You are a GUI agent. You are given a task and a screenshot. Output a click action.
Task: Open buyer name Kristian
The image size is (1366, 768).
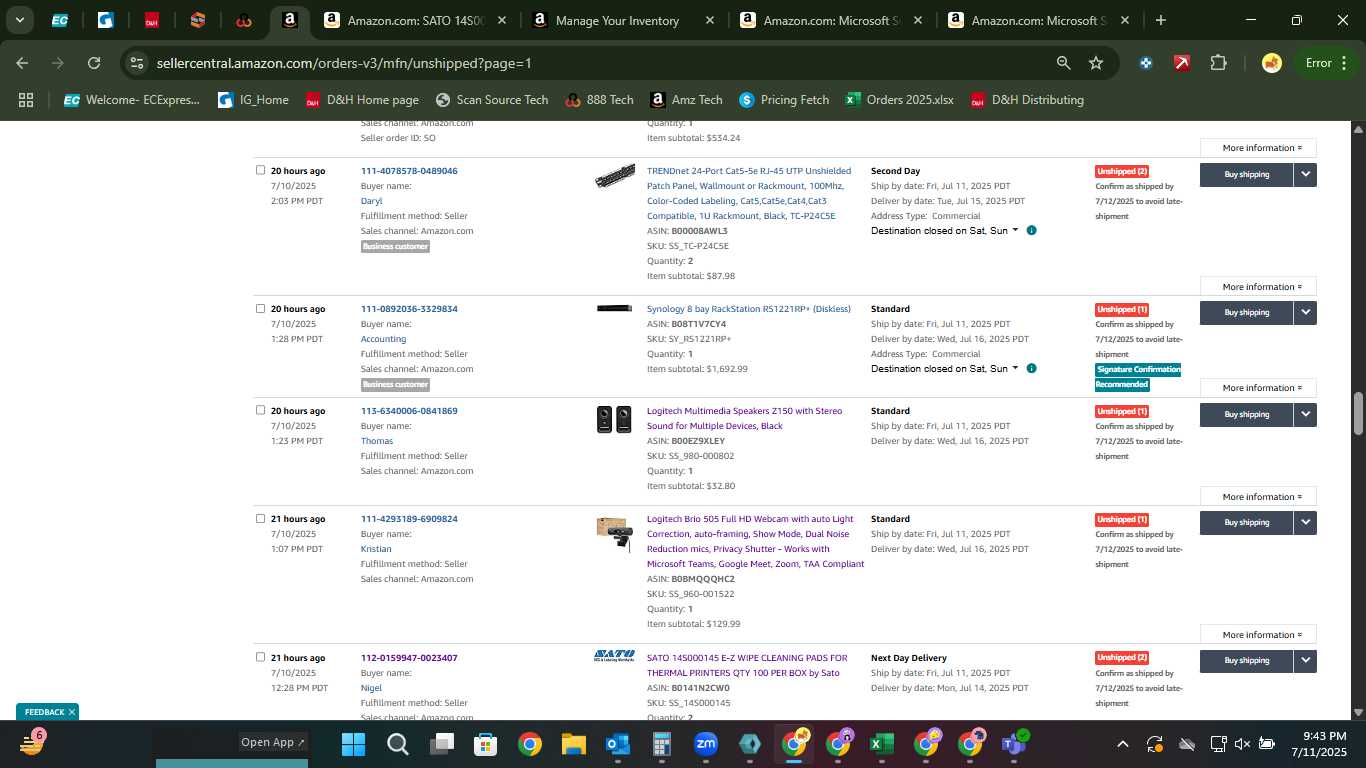[376, 549]
